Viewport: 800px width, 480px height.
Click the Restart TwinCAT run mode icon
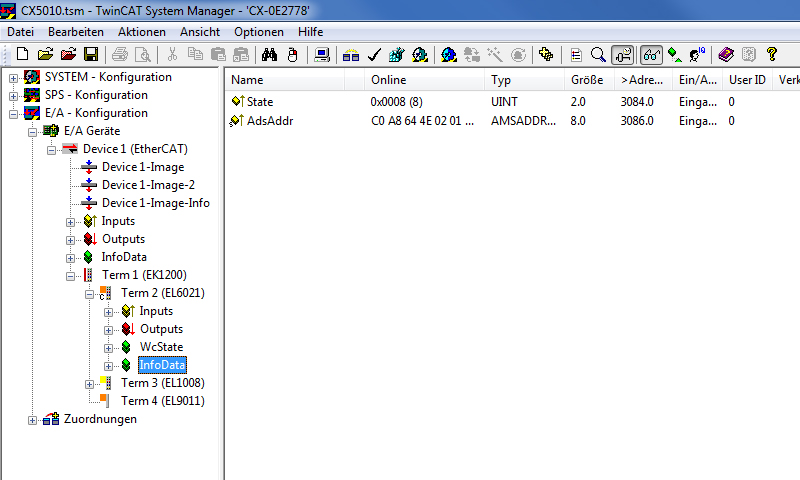coord(420,54)
